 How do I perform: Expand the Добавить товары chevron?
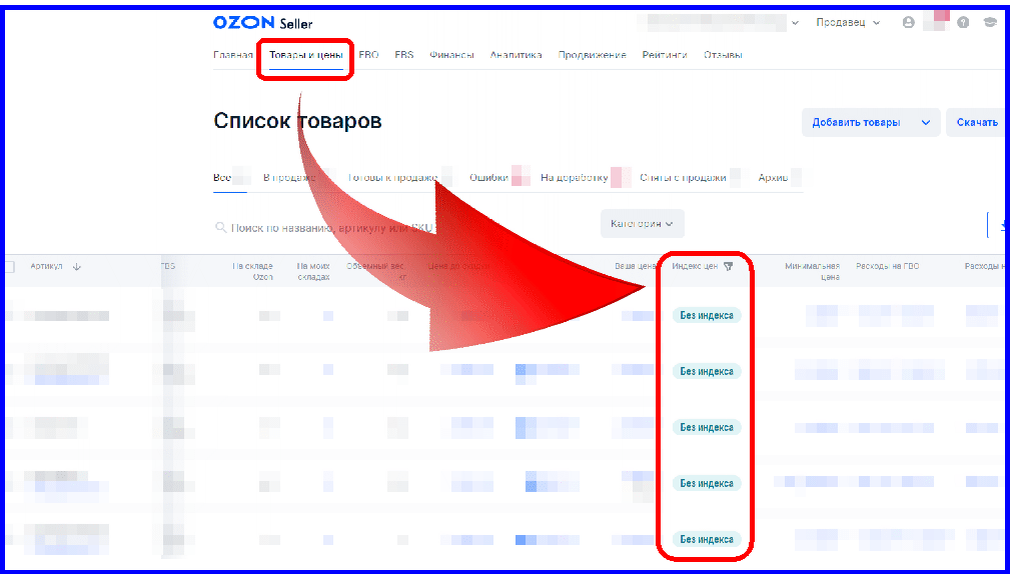[x=926, y=122]
